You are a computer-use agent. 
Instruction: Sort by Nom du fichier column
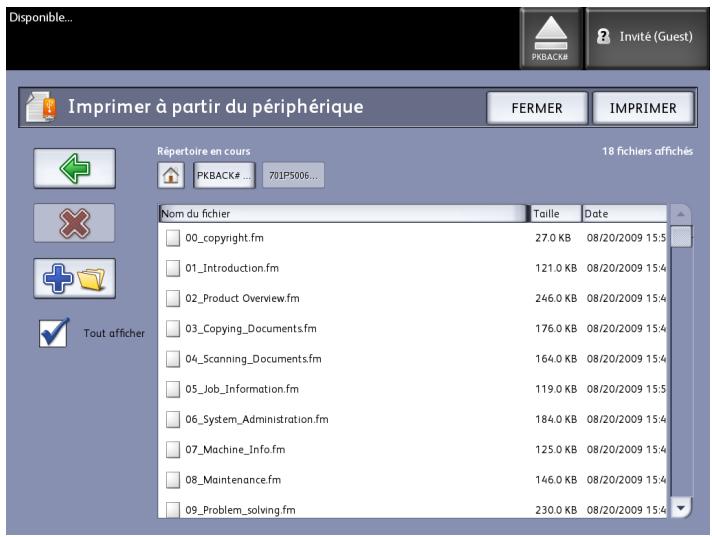click(343, 213)
